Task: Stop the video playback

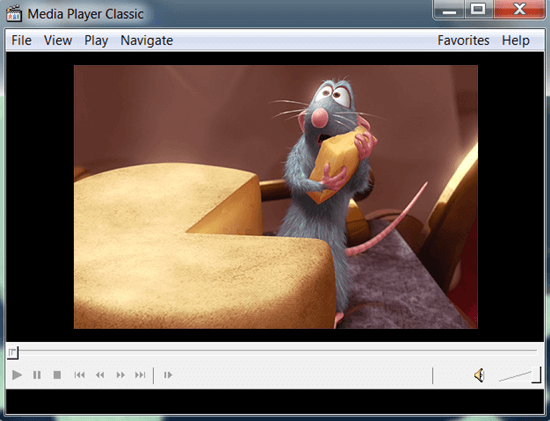Action: click(57, 375)
